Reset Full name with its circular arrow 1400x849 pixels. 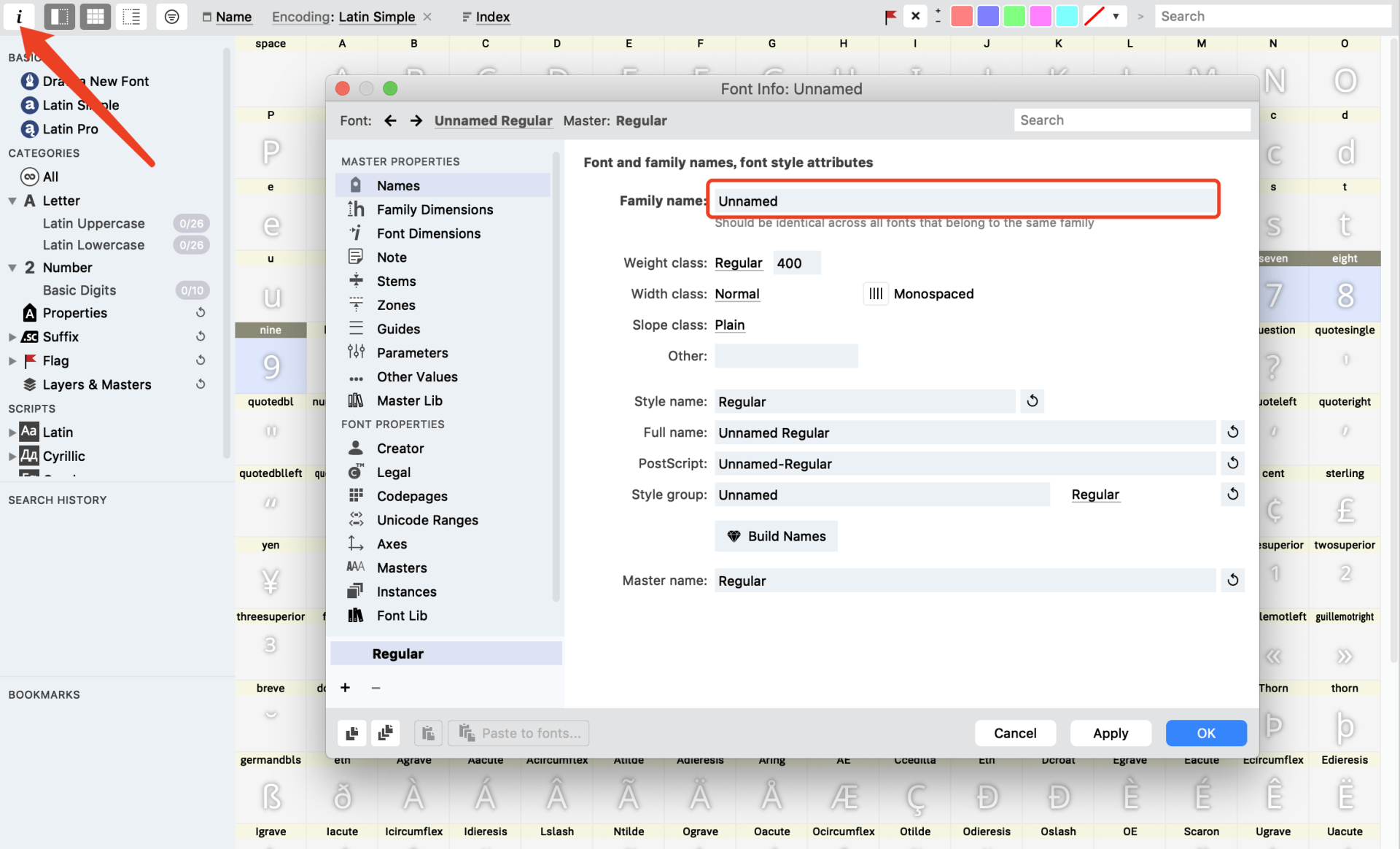coord(1232,433)
